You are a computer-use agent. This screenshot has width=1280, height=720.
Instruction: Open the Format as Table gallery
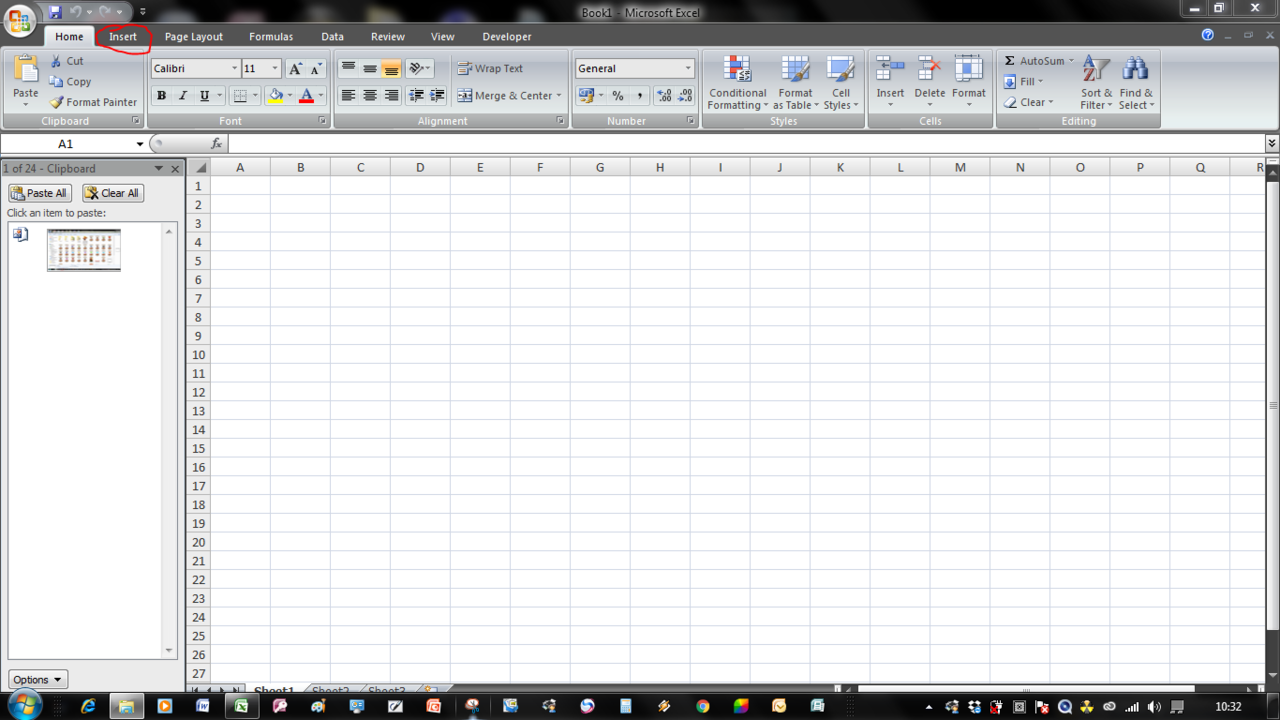point(796,82)
